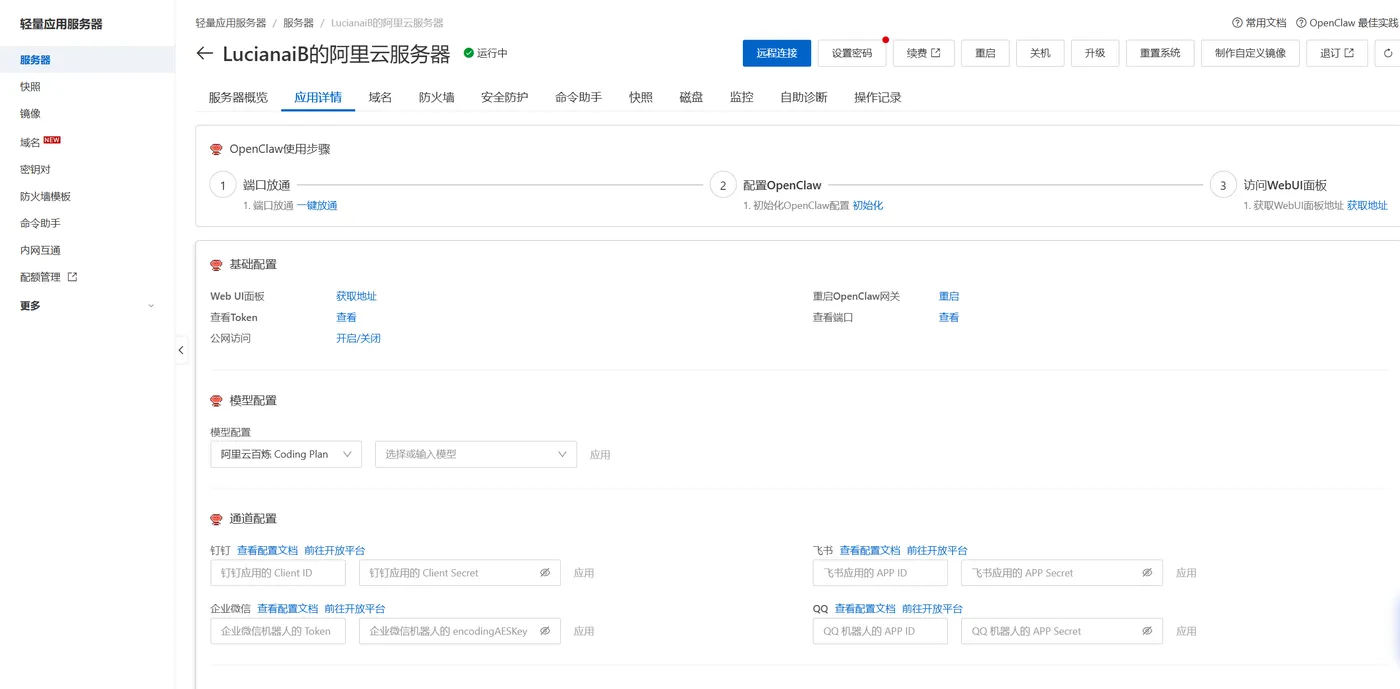This screenshot has height=689, width=1400.
Task: Click the 制作自定义镜像 button
Action: [1251, 53]
